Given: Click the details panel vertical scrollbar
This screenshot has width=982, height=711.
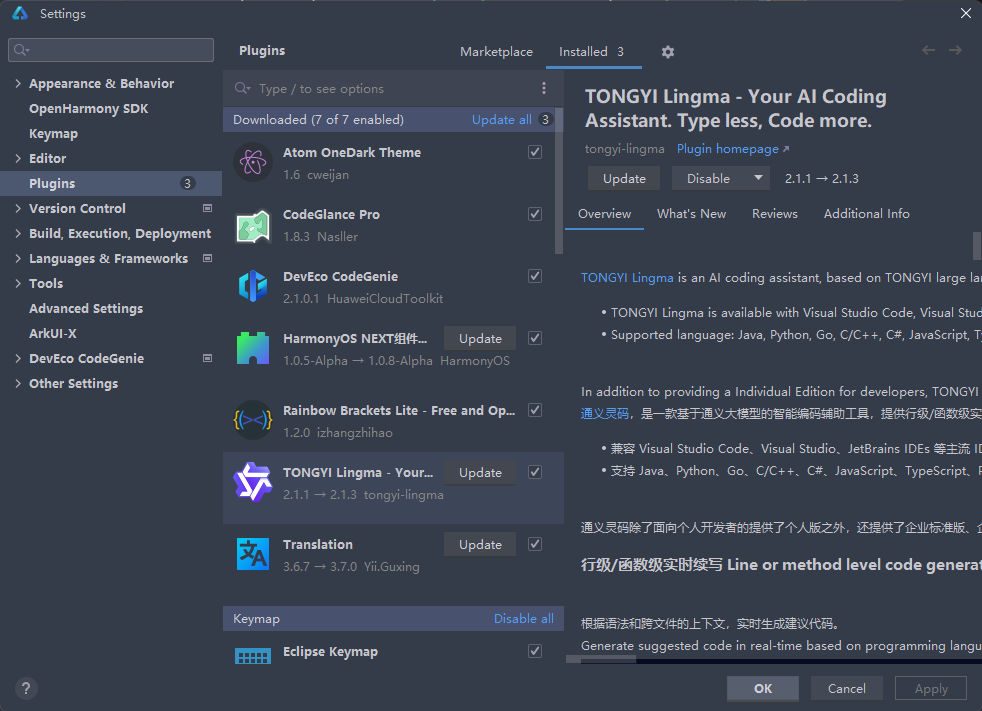Looking at the screenshot, I should click(977, 246).
